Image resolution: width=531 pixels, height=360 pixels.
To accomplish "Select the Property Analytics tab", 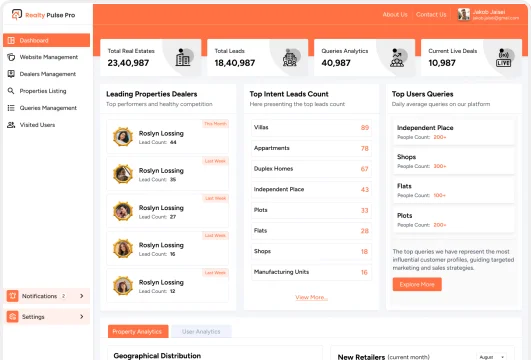I will point(137,332).
